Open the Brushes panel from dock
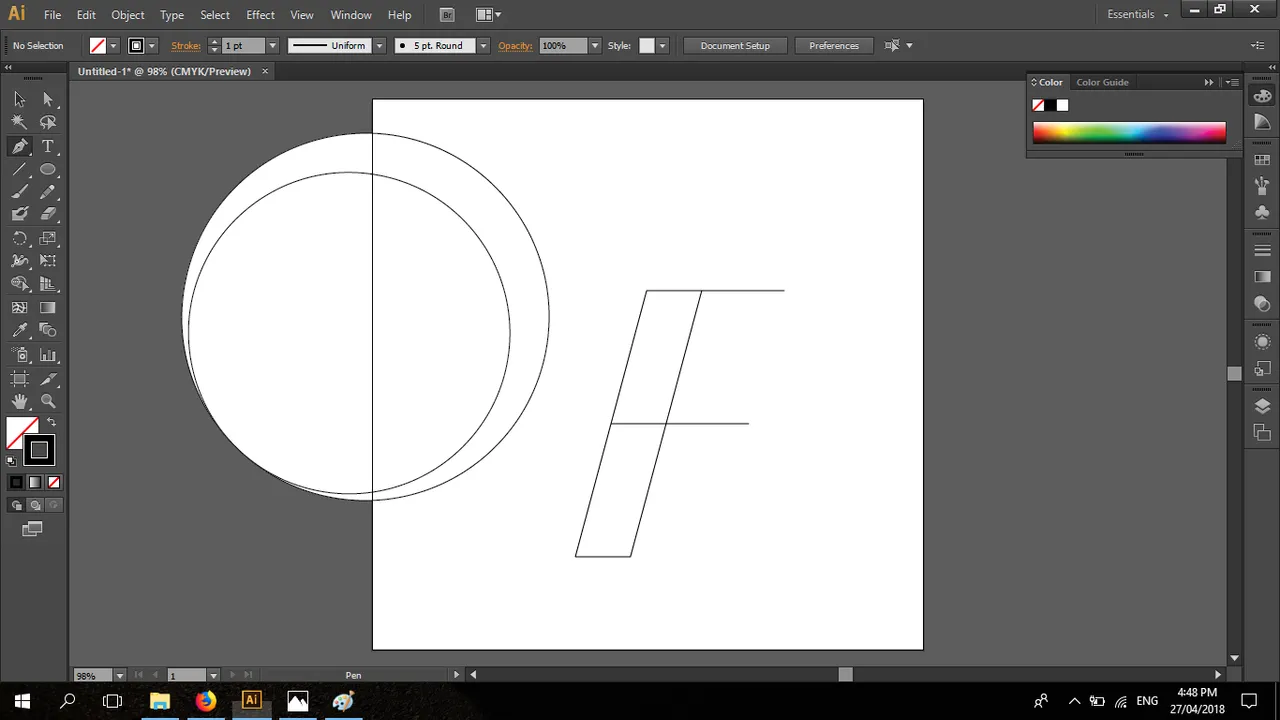Image resolution: width=1280 pixels, height=720 pixels. click(x=1262, y=185)
